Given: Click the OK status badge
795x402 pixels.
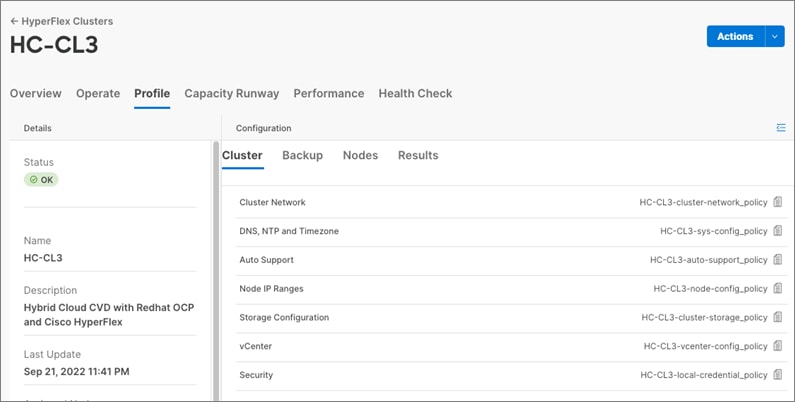Looking at the screenshot, I should (41, 179).
